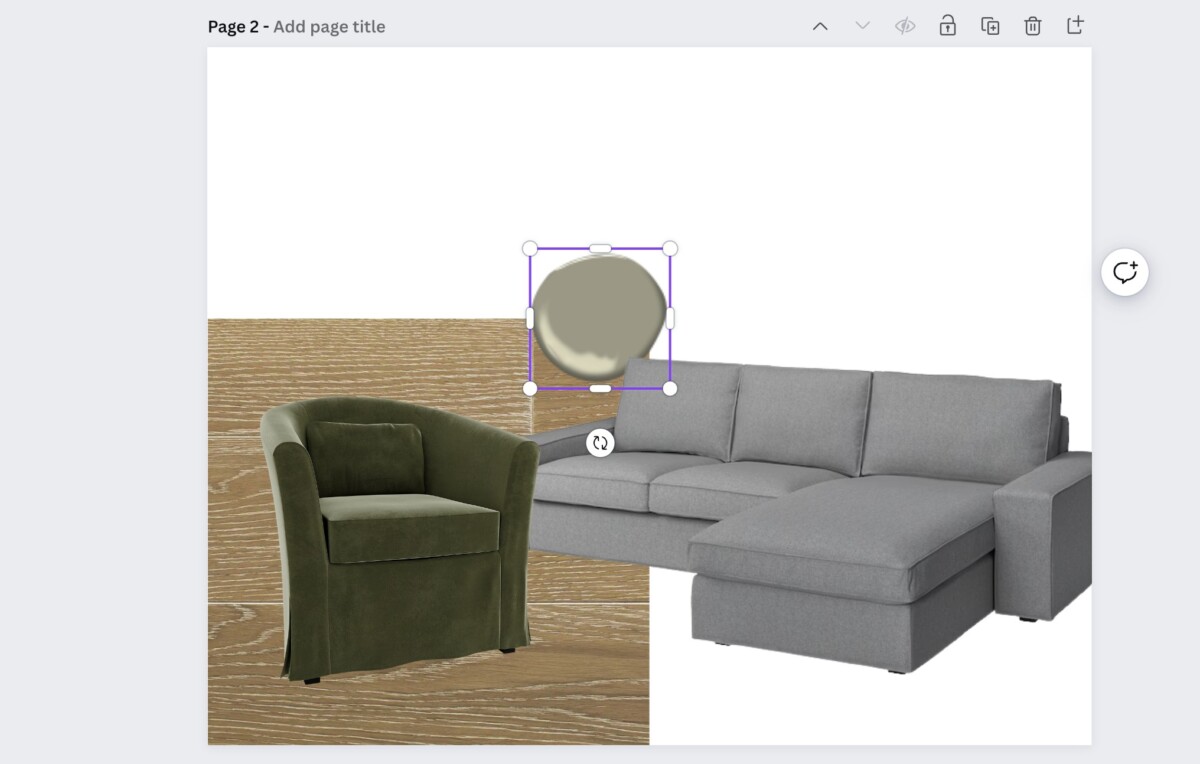Toggle the page lock icon

pos(946,26)
